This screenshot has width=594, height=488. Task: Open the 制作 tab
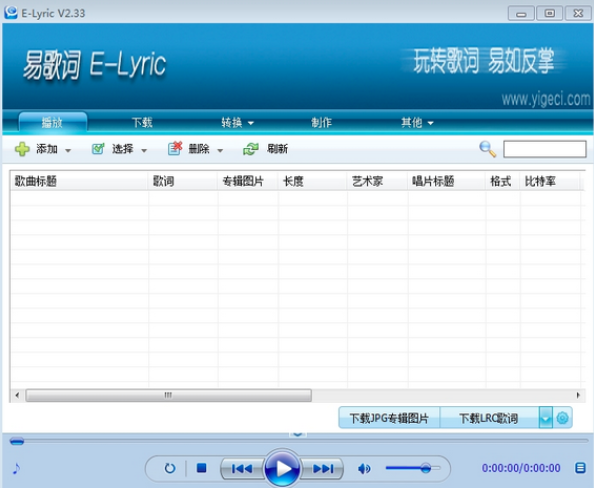[x=321, y=122]
